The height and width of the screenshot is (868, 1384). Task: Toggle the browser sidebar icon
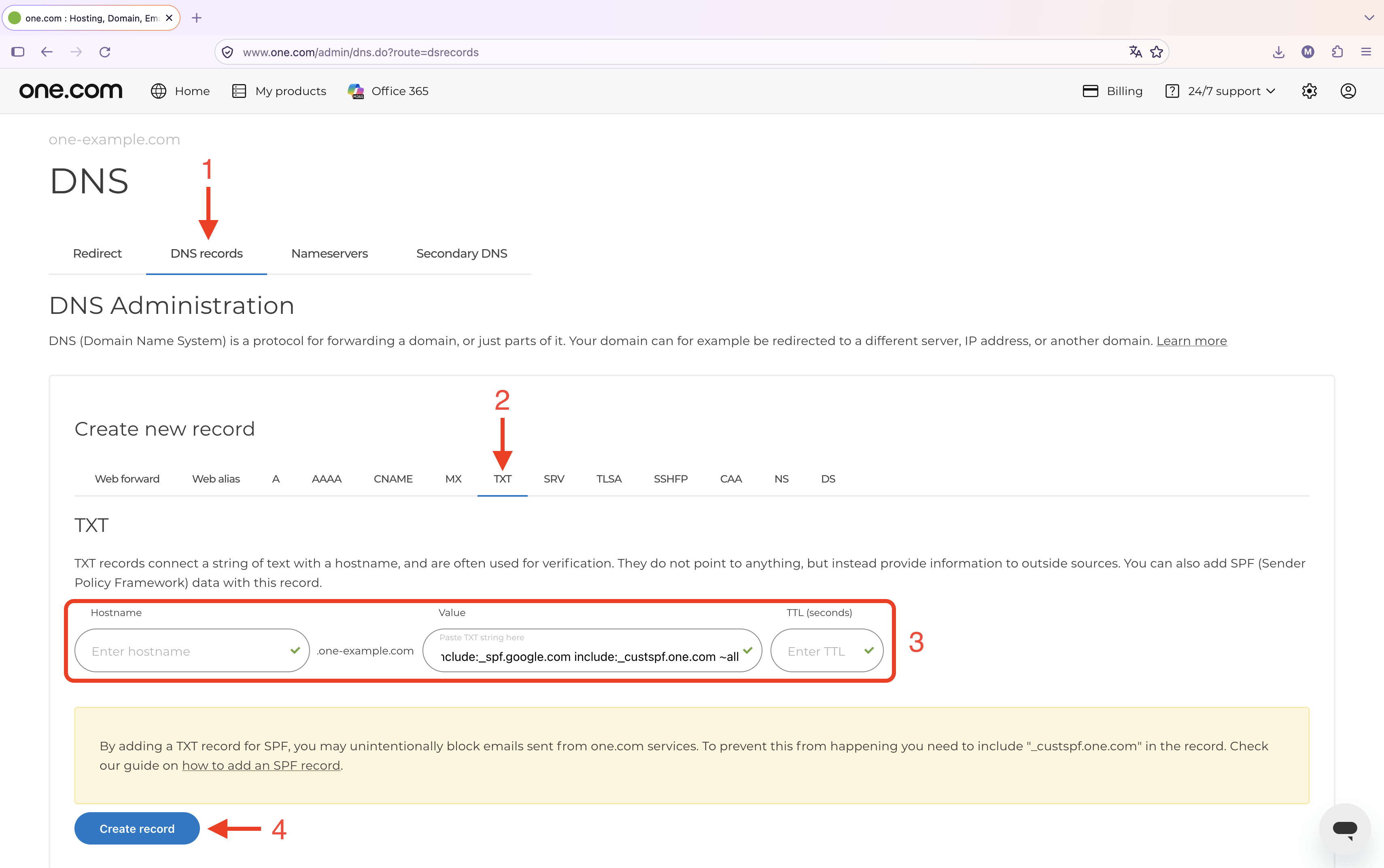tap(18, 52)
